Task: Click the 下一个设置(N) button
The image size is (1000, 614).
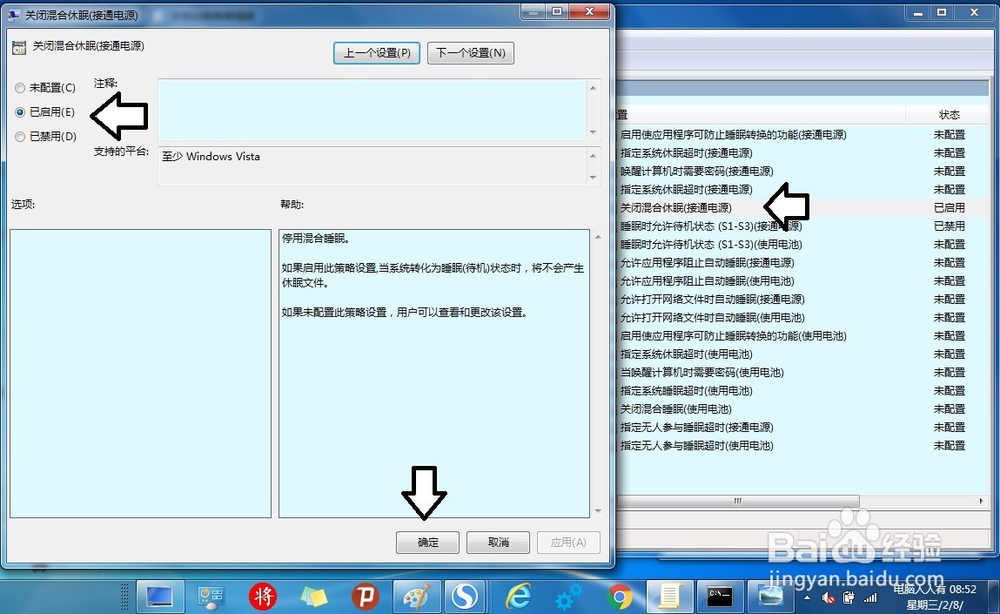Action: pyautogui.click(x=471, y=53)
